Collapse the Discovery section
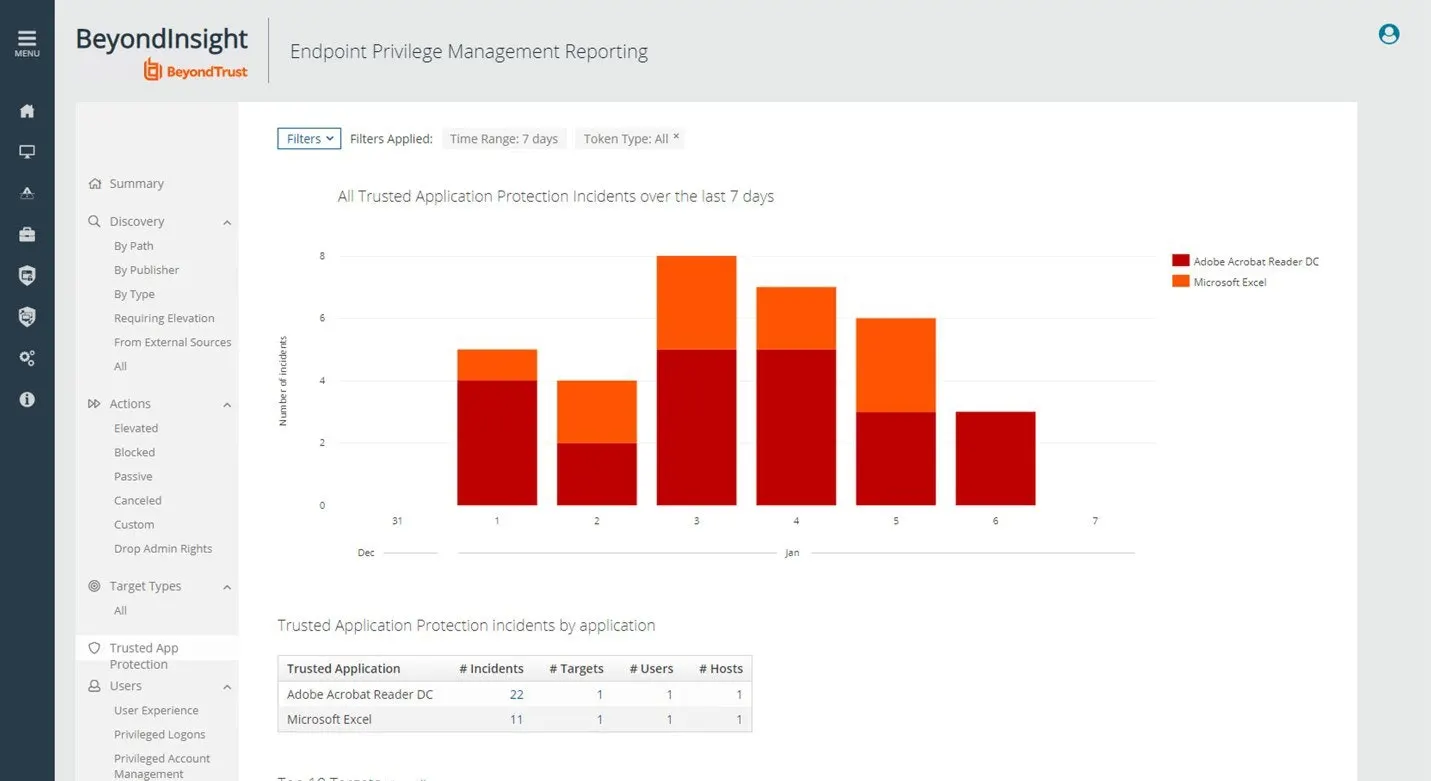 coord(227,223)
